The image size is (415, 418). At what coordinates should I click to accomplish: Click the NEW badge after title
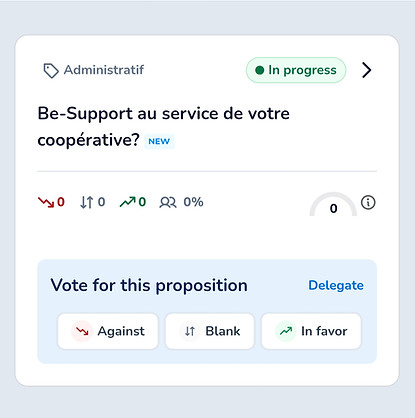(x=159, y=141)
